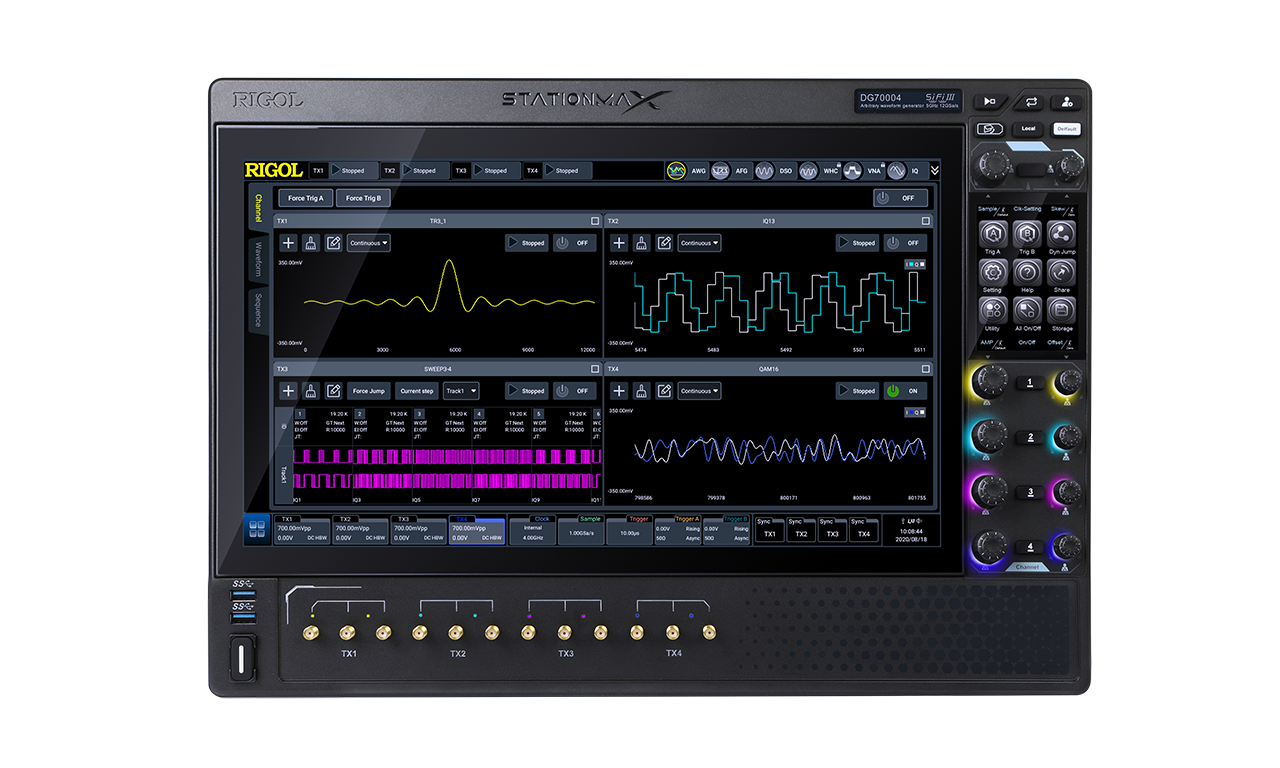The width and height of the screenshot is (1280, 768).
Task: Open the Setting gear key
Action: [992, 272]
